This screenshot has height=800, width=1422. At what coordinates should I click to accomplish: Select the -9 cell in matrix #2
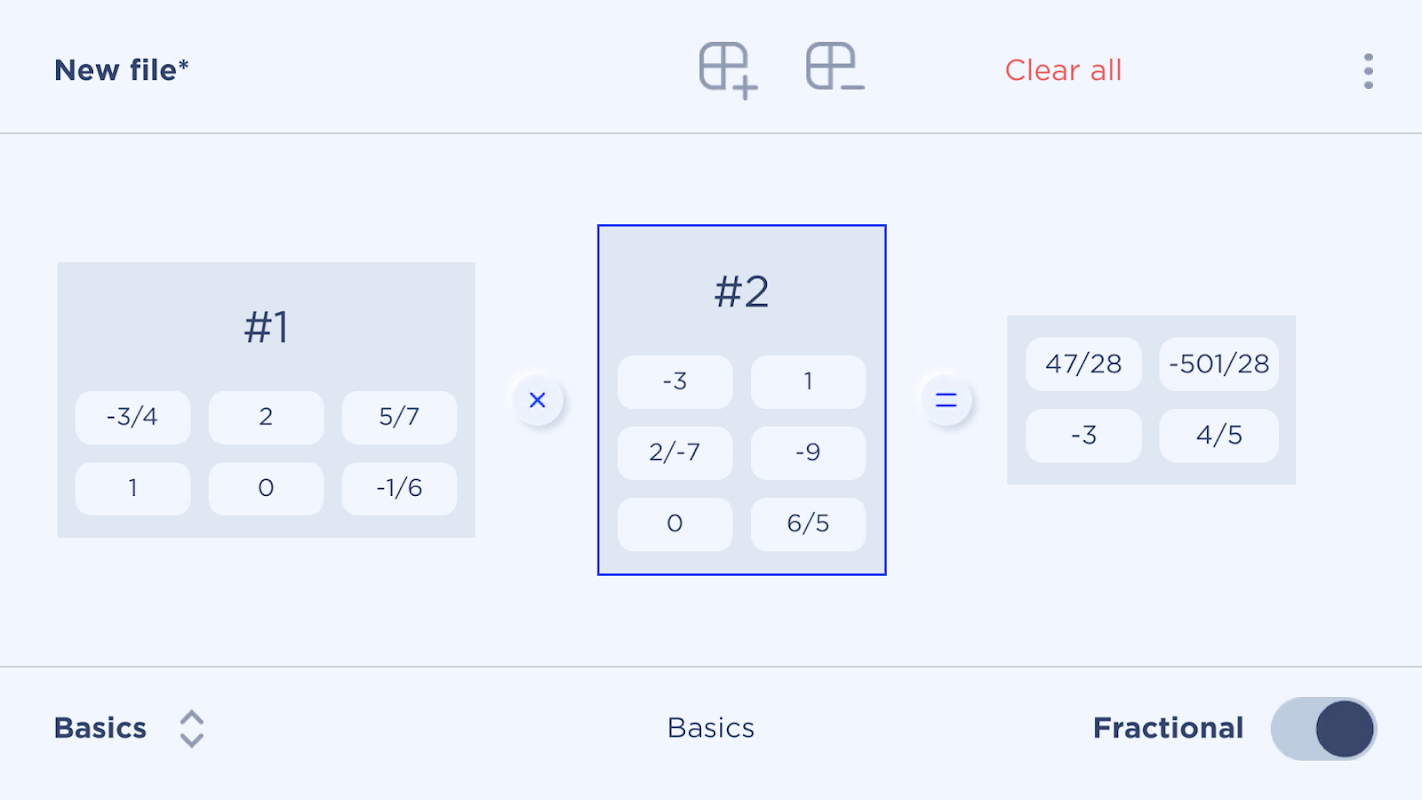pos(808,452)
